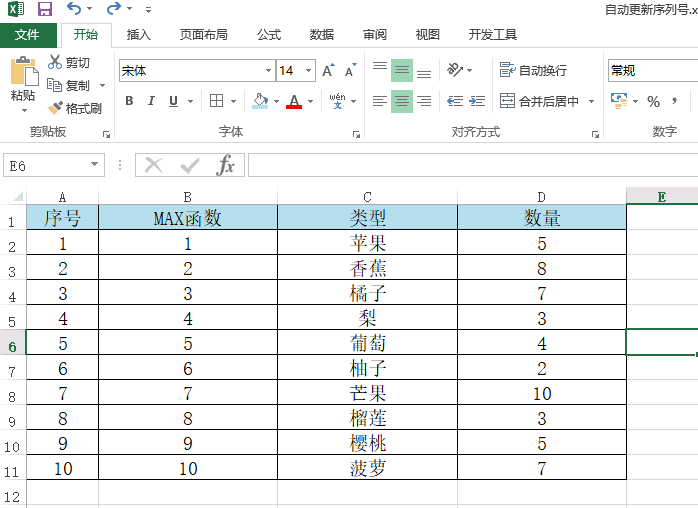This screenshot has width=698, height=508.
Task: Click the fx insert function icon
Action: (226, 165)
